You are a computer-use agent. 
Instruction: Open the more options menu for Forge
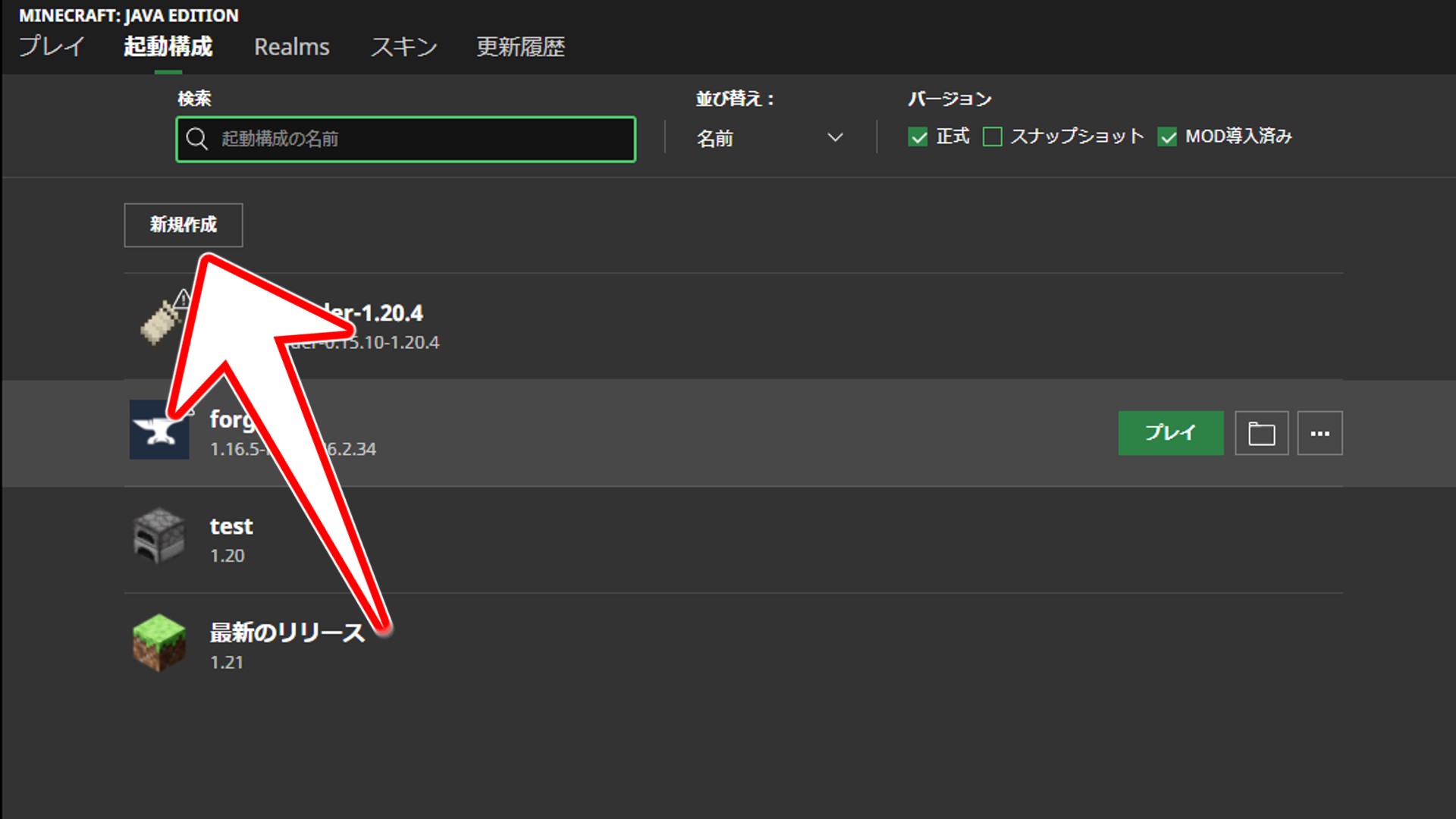[1319, 433]
